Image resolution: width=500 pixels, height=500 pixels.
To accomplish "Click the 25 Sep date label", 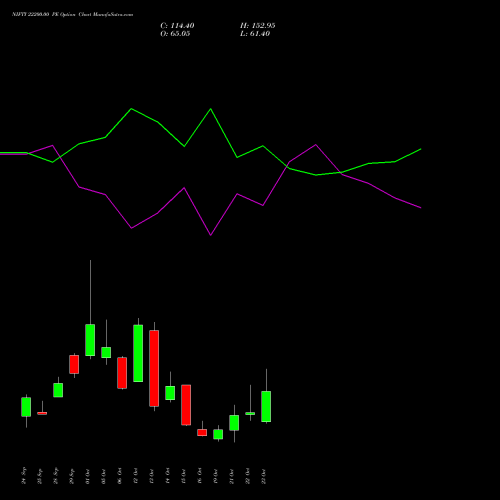I will point(40,476).
